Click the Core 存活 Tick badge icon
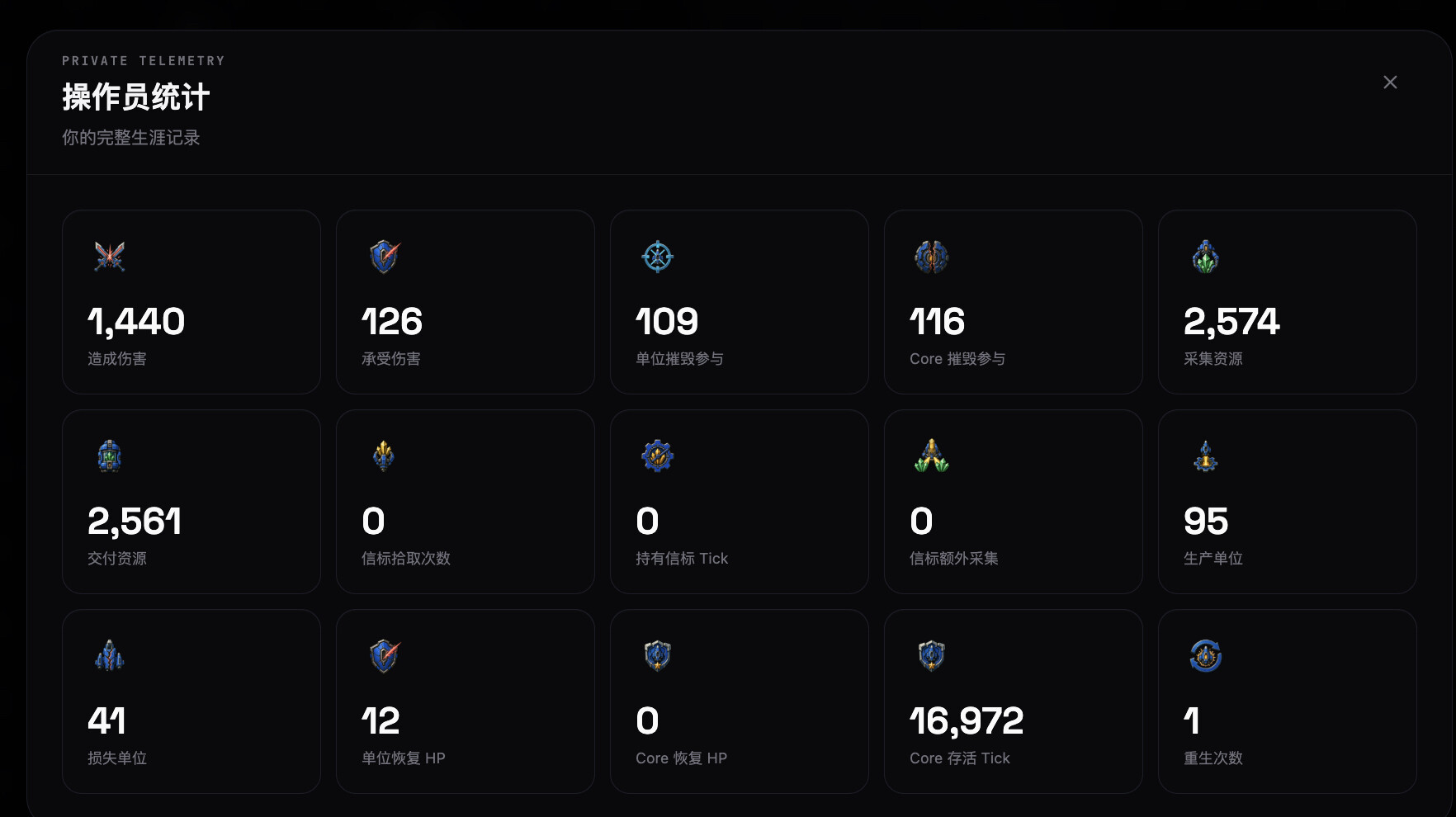 coord(931,656)
